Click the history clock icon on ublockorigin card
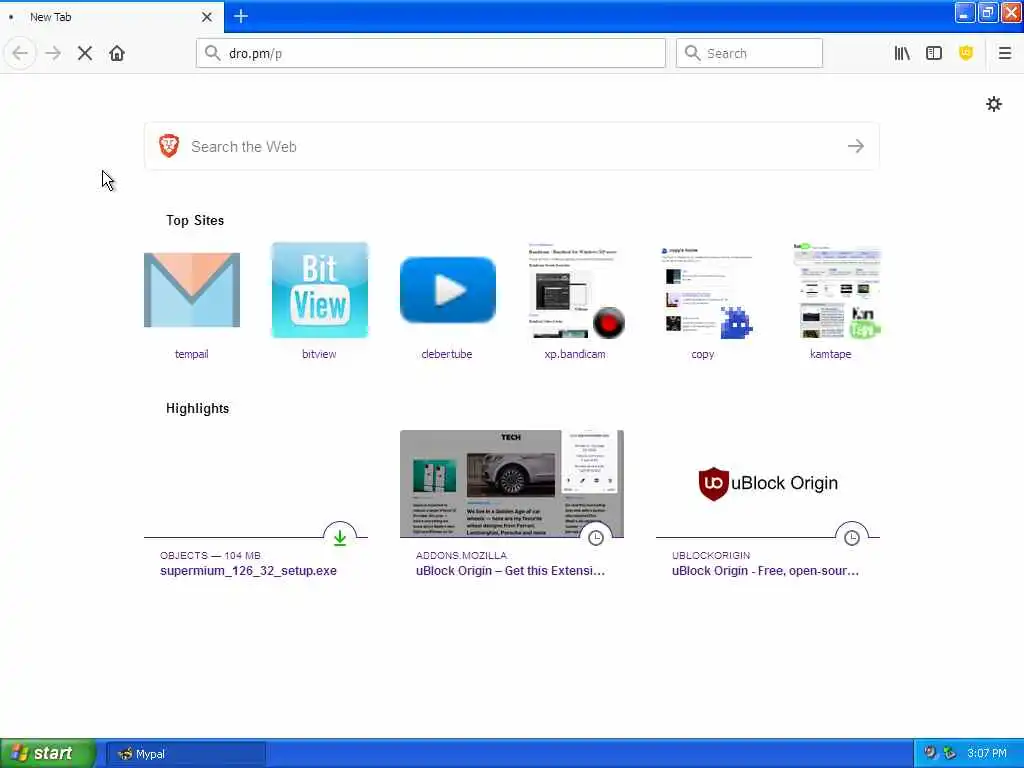This screenshot has height=768, width=1024. click(852, 537)
